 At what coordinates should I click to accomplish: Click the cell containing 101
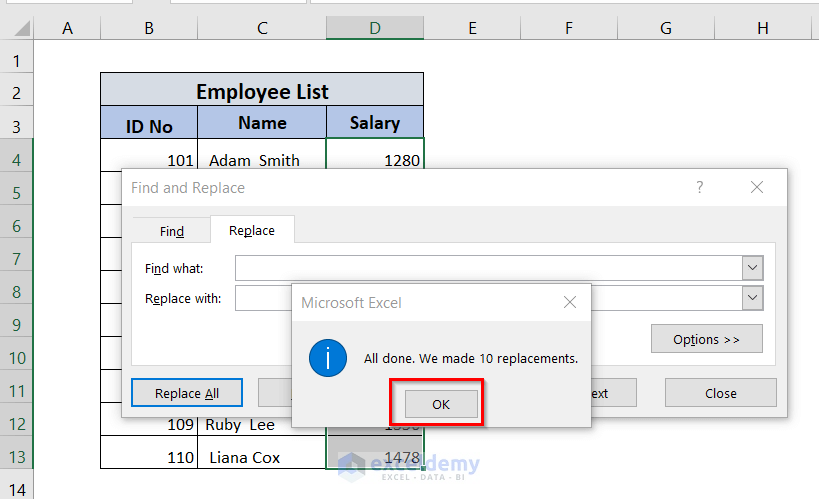(x=149, y=155)
